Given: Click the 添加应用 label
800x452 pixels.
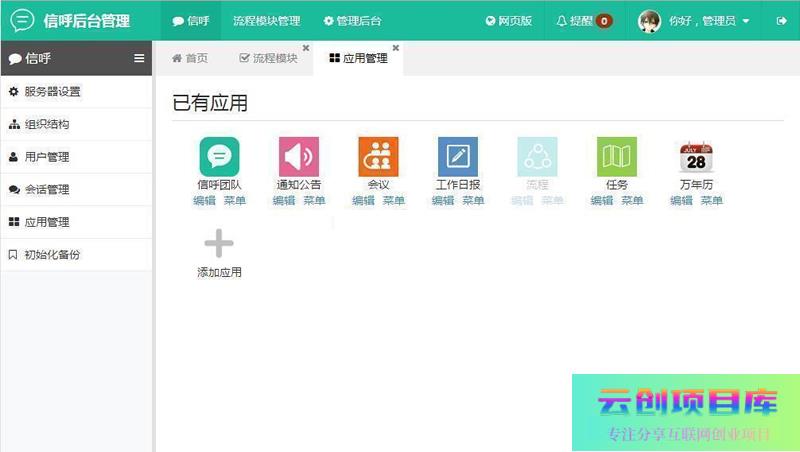Looking at the screenshot, I should click(x=219, y=272).
